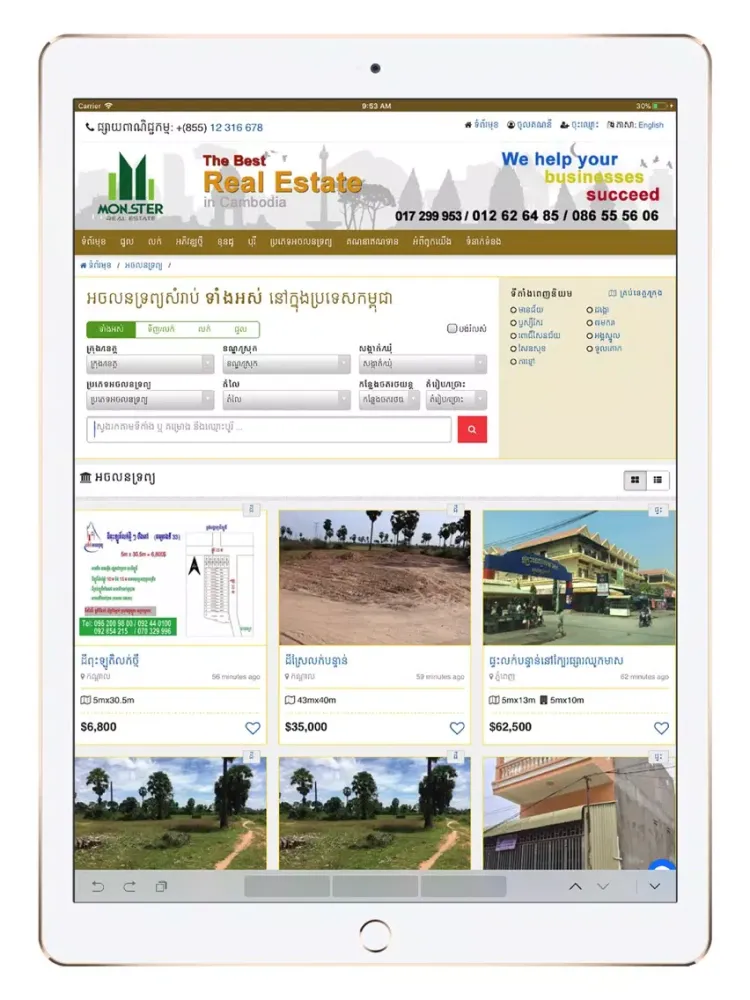The height and width of the screenshot is (1000, 750).
Task: Open the $35,000 listing title link
Action: click(316, 660)
